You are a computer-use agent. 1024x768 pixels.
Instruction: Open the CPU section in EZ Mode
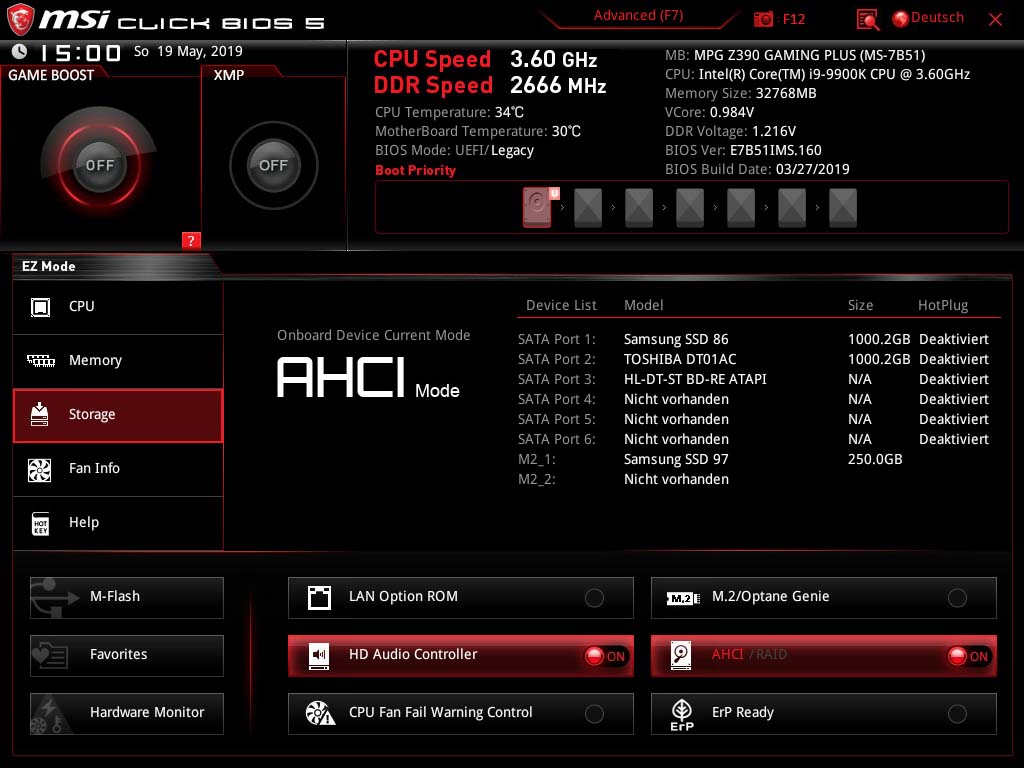[118, 307]
